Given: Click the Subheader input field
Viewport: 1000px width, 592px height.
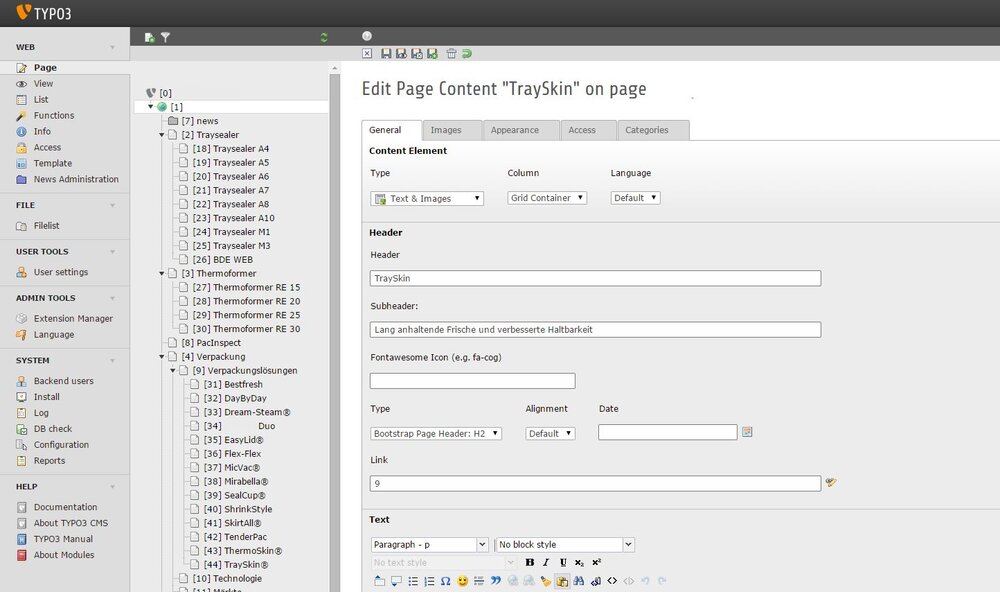Looking at the screenshot, I should coord(595,329).
